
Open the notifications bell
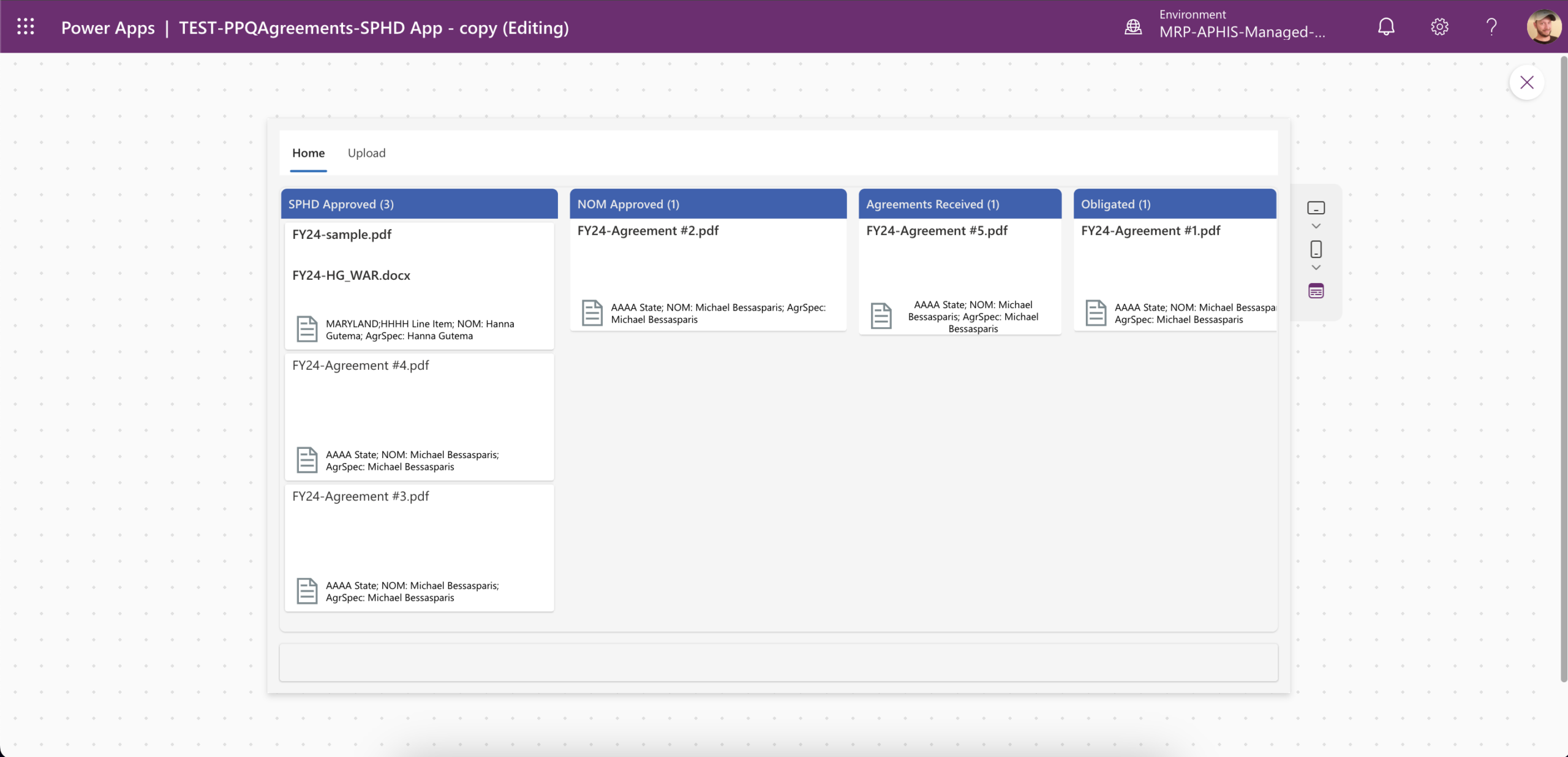(1386, 27)
